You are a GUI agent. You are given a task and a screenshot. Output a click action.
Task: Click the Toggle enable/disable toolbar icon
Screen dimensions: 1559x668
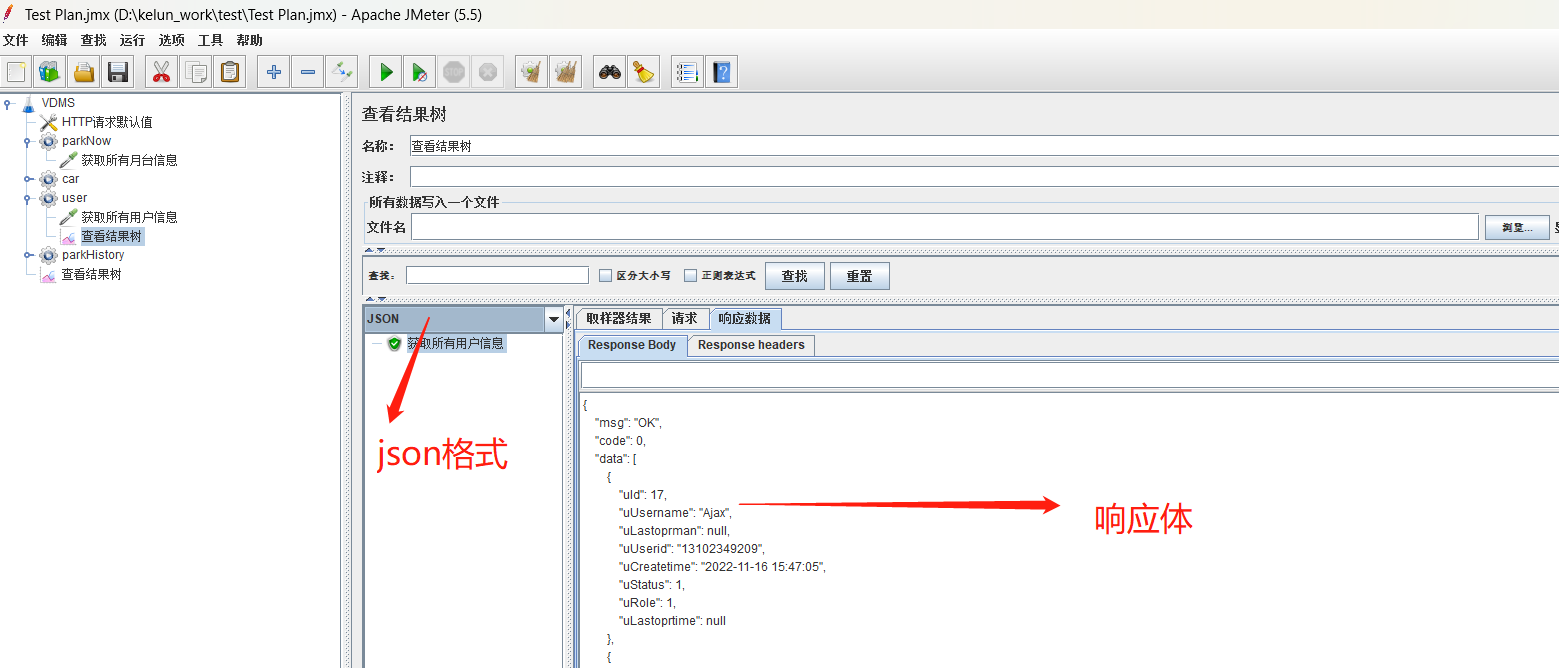(x=342, y=72)
